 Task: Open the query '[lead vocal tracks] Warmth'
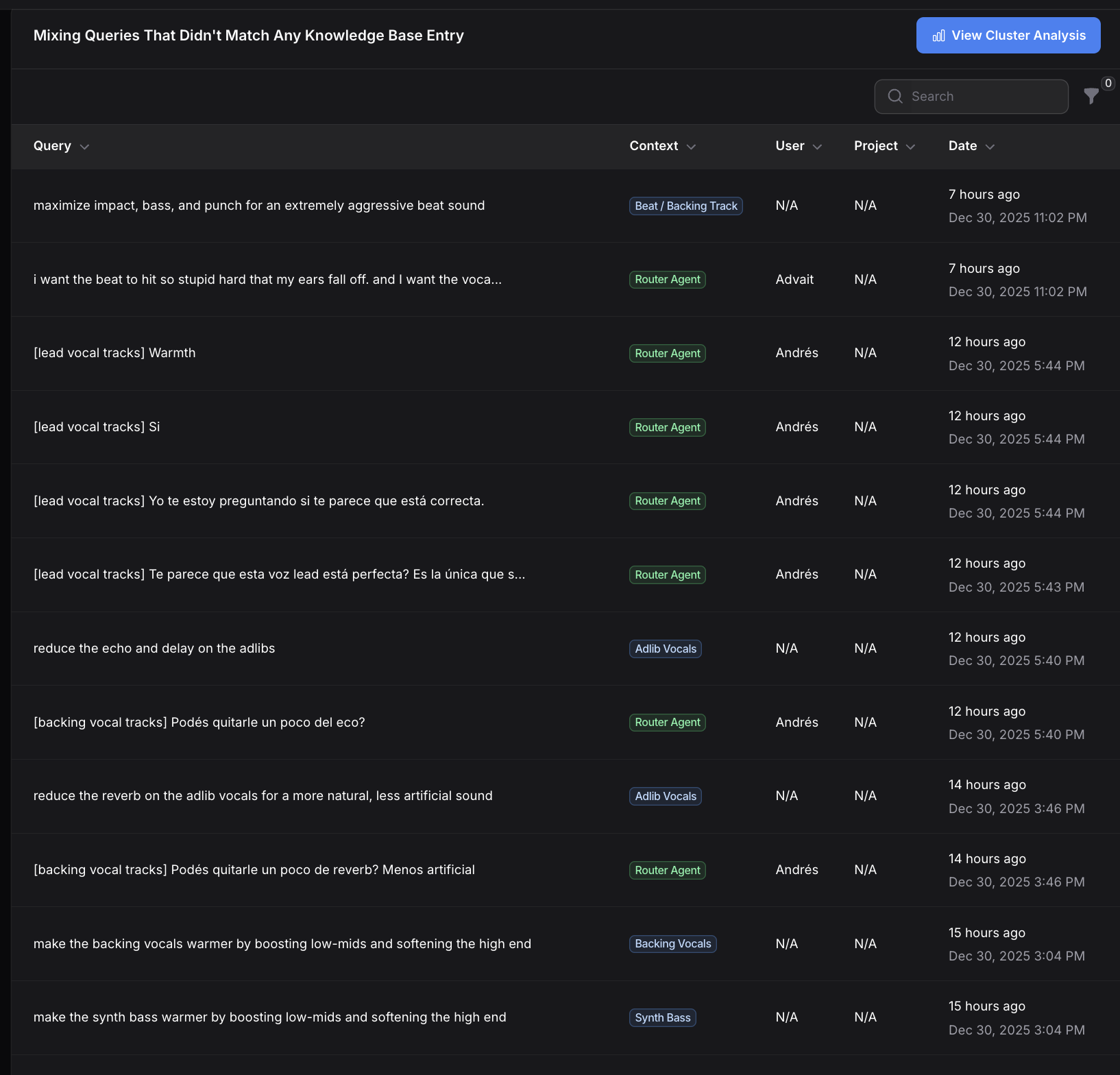click(x=114, y=353)
